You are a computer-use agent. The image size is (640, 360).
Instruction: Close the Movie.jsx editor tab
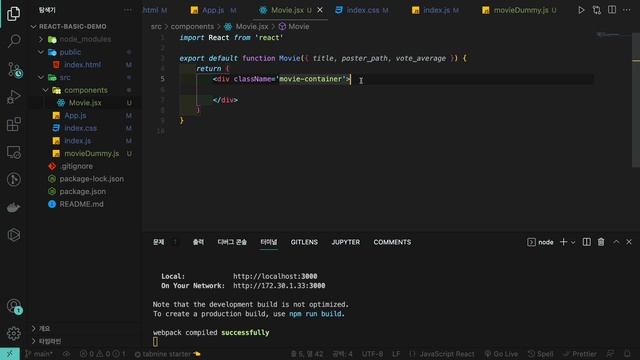coord(320,10)
